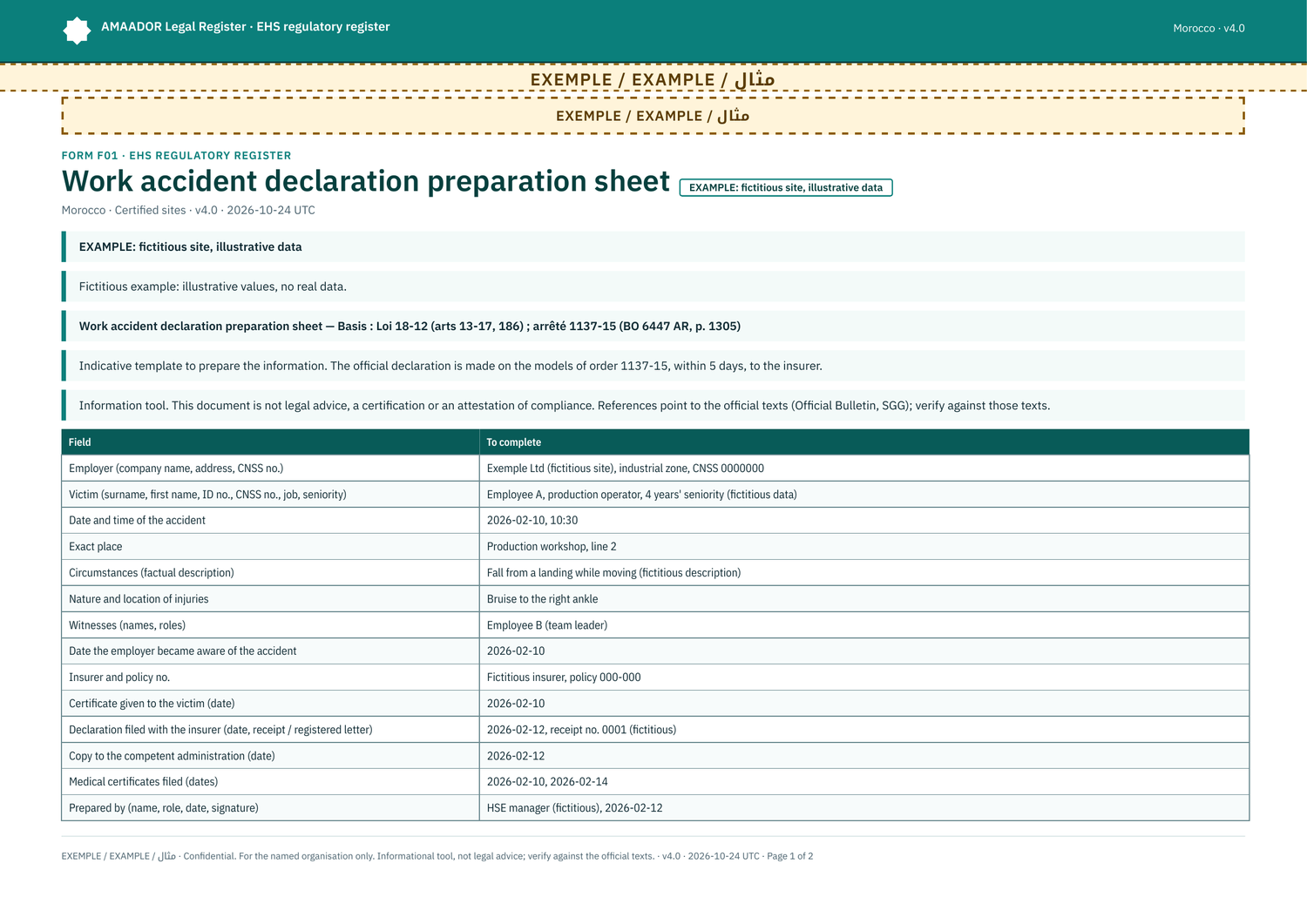1307x924 pixels.
Task: Click the 'Declaration filed with the insurer' cell
Action: pos(271,730)
